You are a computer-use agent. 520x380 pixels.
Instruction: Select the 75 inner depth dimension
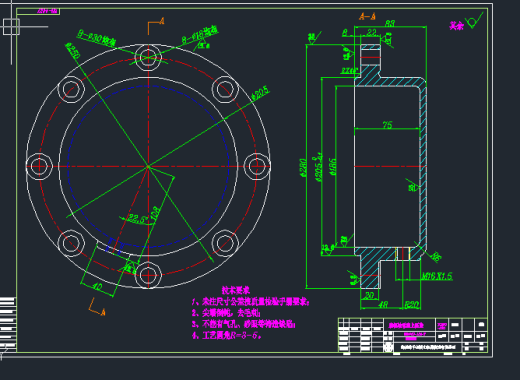pos(387,125)
